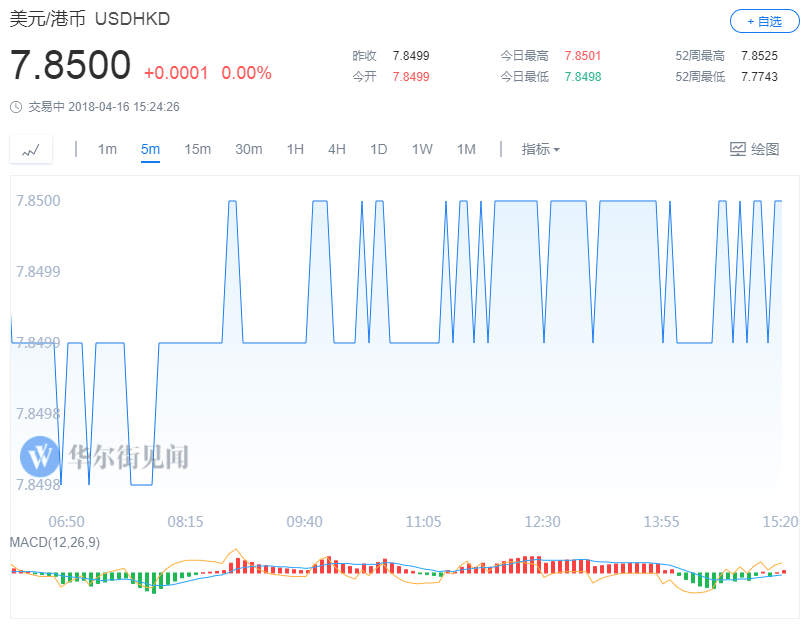Switch chart to 30m interval

click(248, 149)
